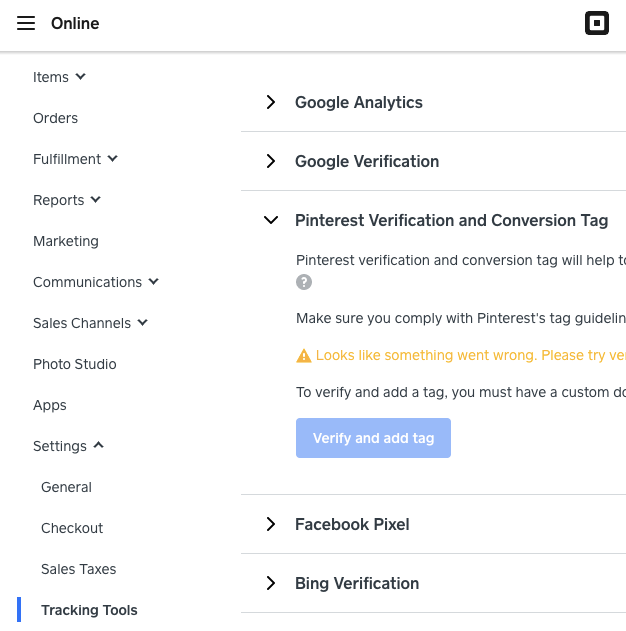This screenshot has height=631, width=626.
Task: Open Sales Taxes settings
Action: click(x=78, y=569)
